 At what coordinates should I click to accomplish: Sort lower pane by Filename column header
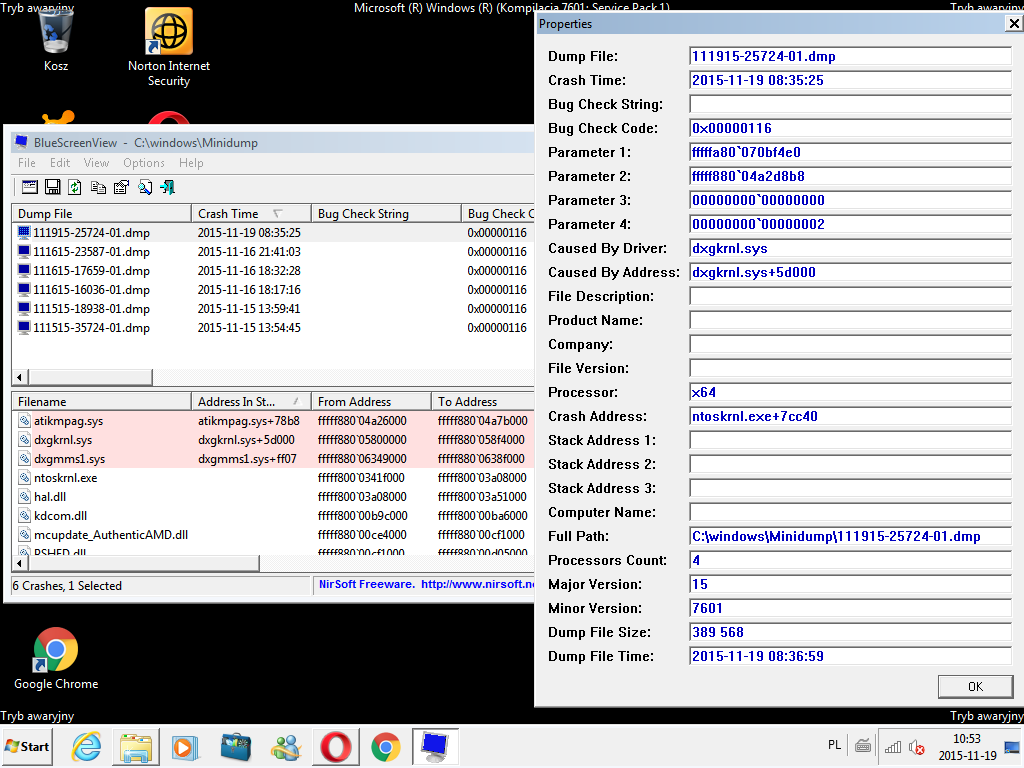coord(101,402)
